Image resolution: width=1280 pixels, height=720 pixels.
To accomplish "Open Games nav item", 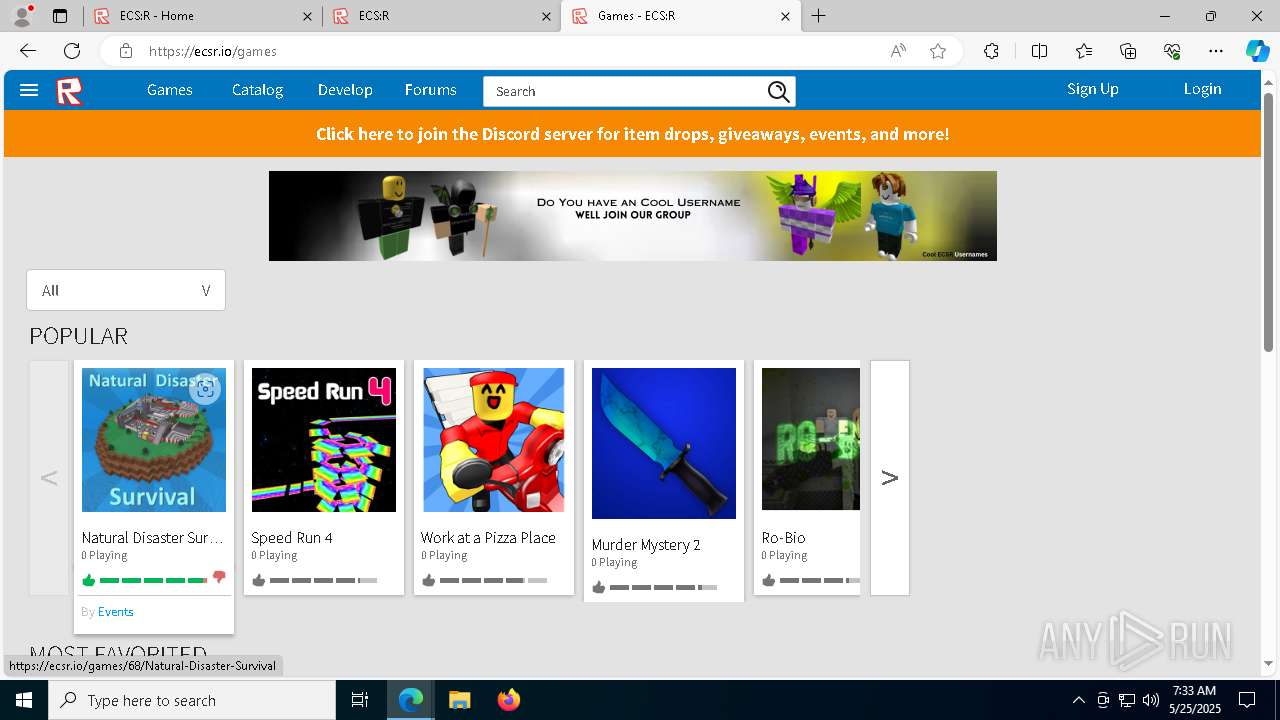I will pyautogui.click(x=170, y=90).
